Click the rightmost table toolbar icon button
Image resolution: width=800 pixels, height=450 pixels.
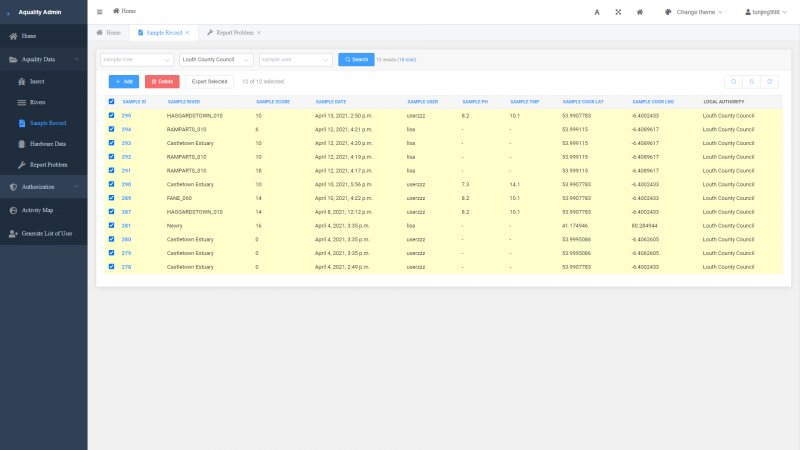coord(769,82)
